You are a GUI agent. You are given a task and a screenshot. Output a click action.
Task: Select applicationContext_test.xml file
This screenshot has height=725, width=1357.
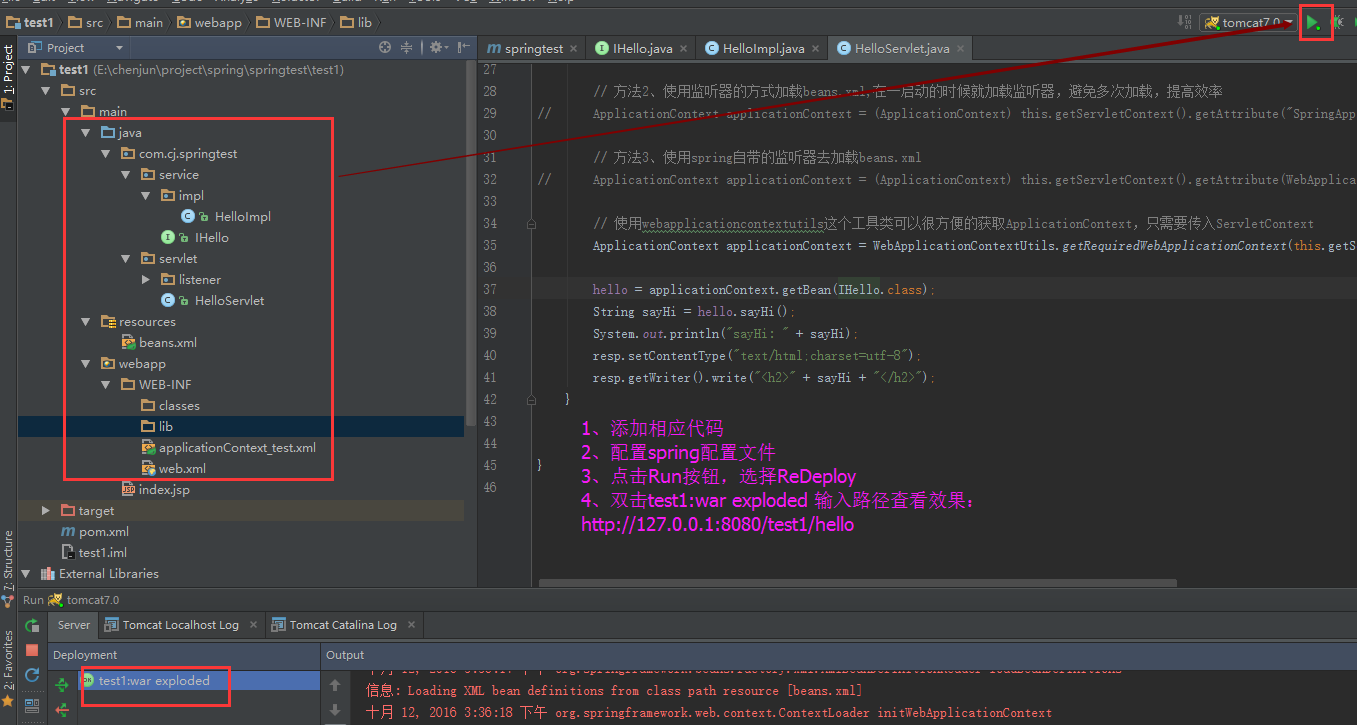(229, 448)
